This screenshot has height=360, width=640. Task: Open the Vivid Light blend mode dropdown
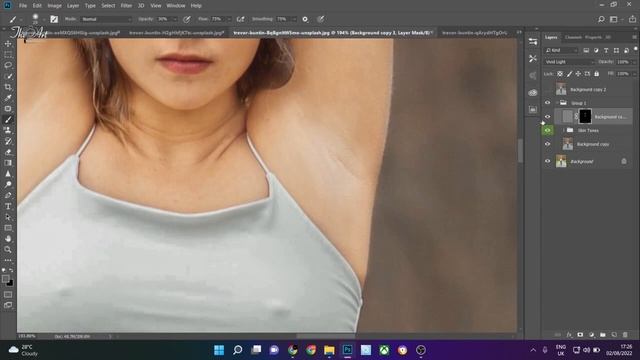pyautogui.click(x=569, y=62)
